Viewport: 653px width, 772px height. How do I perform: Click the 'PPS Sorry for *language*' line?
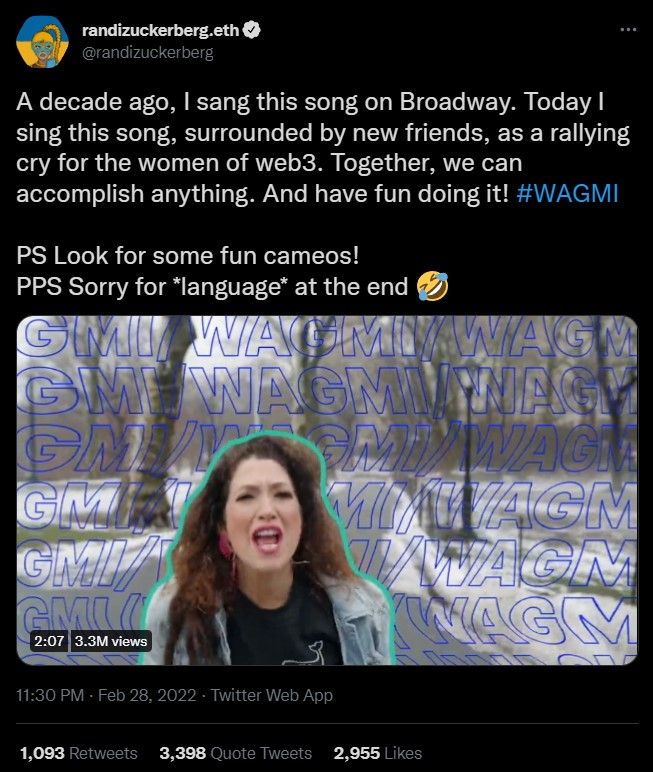click(212, 287)
